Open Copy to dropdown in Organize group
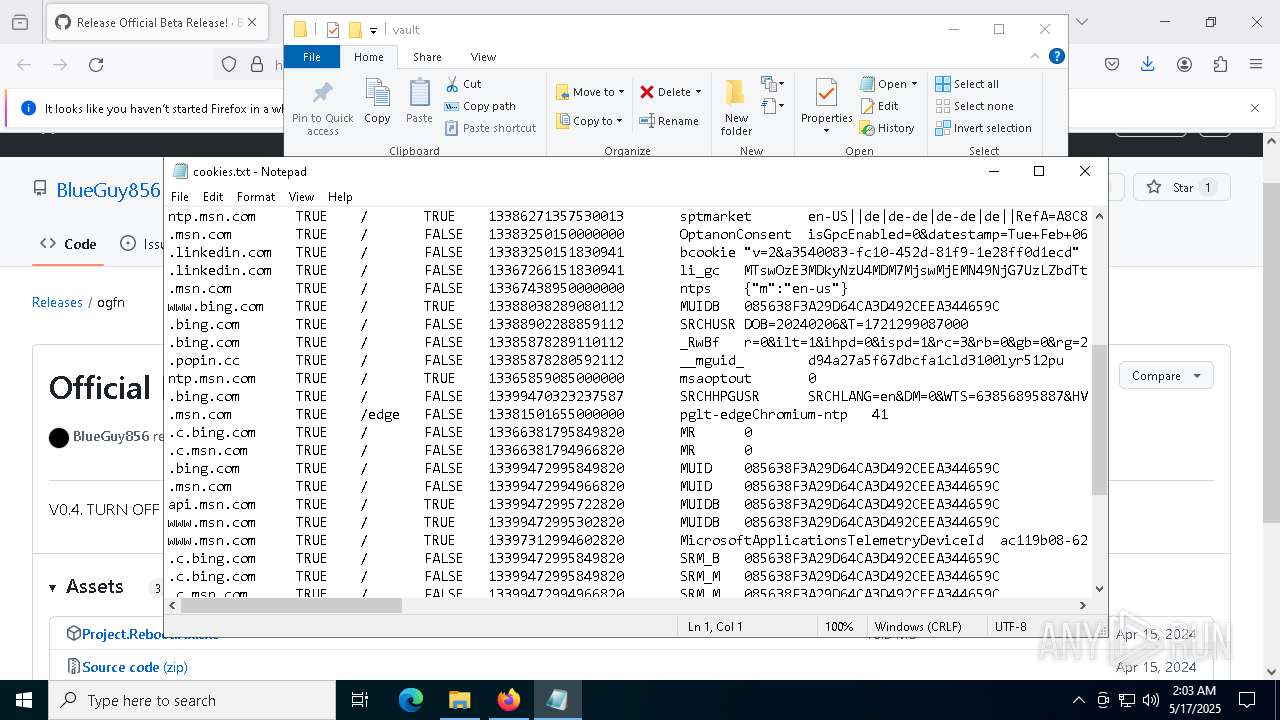The height and width of the screenshot is (720, 1280). tap(590, 121)
